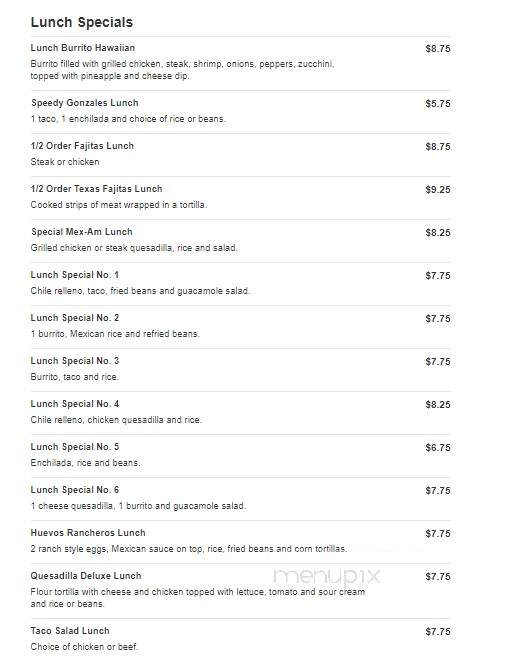Screen dimensions: 506x659
Task: Click the $9.25 Texas Fajitas price
Action: pyautogui.click(x=437, y=190)
